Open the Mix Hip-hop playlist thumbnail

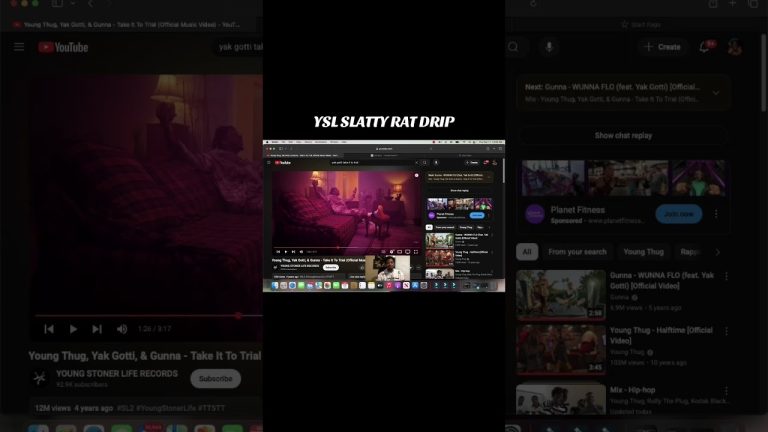[x=561, y=399]
